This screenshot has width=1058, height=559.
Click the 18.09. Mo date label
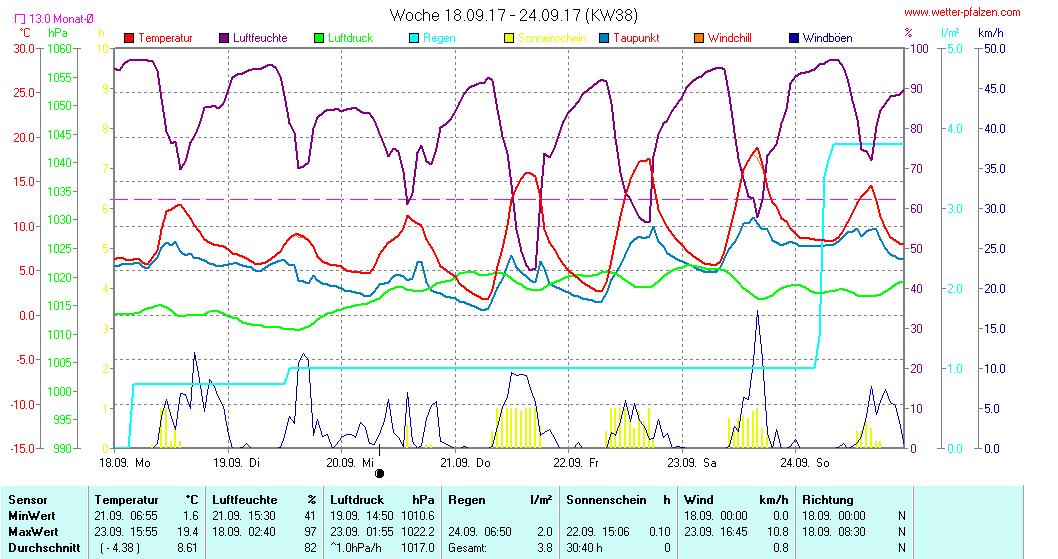(125, 463)
